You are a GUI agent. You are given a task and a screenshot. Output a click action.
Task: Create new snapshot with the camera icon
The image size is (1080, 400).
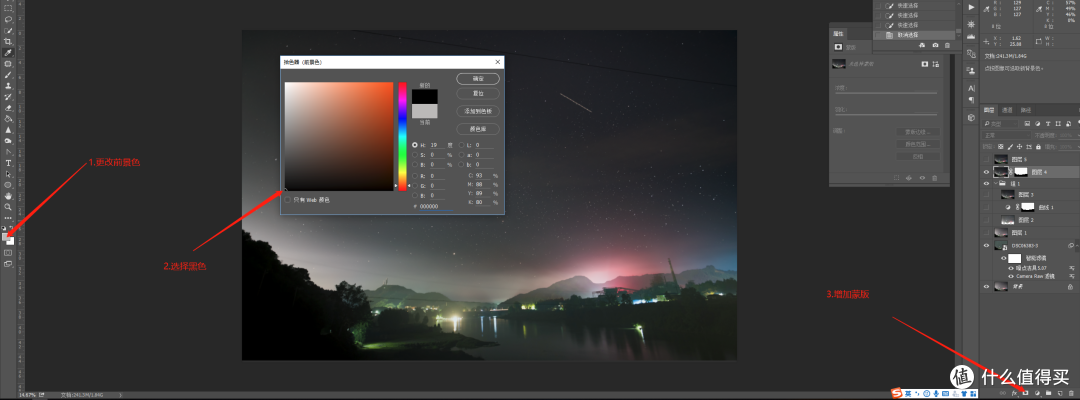[x=935, y=45]
